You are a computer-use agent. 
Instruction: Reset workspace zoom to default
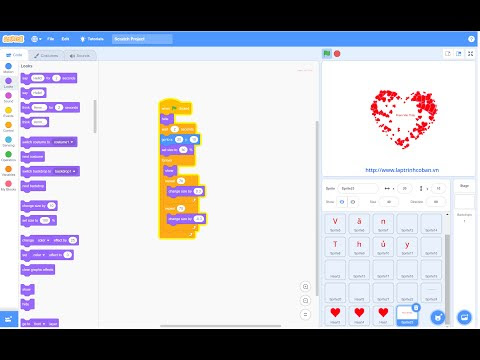(x=305, y=315)
